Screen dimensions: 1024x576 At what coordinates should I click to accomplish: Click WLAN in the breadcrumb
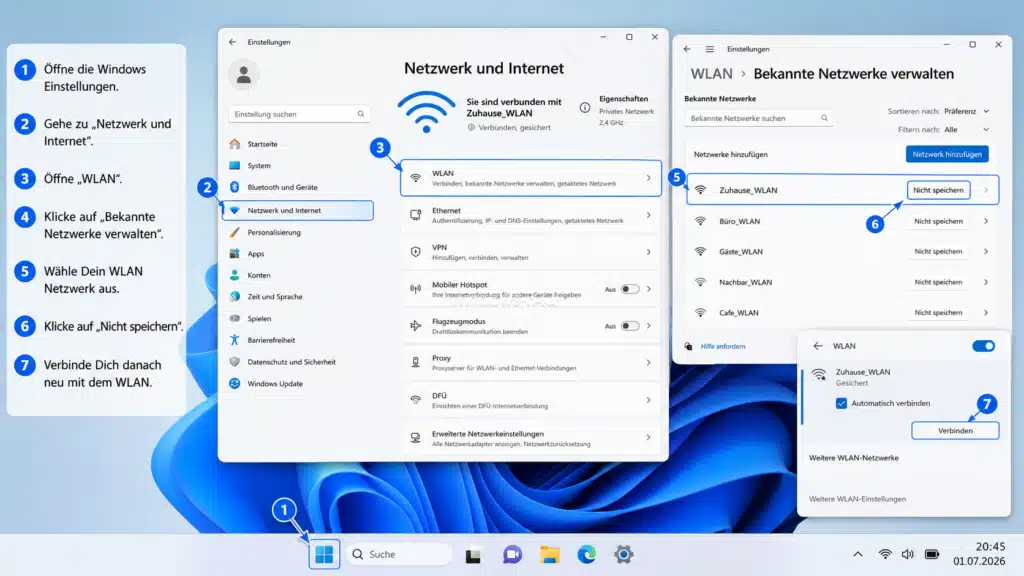711,74
